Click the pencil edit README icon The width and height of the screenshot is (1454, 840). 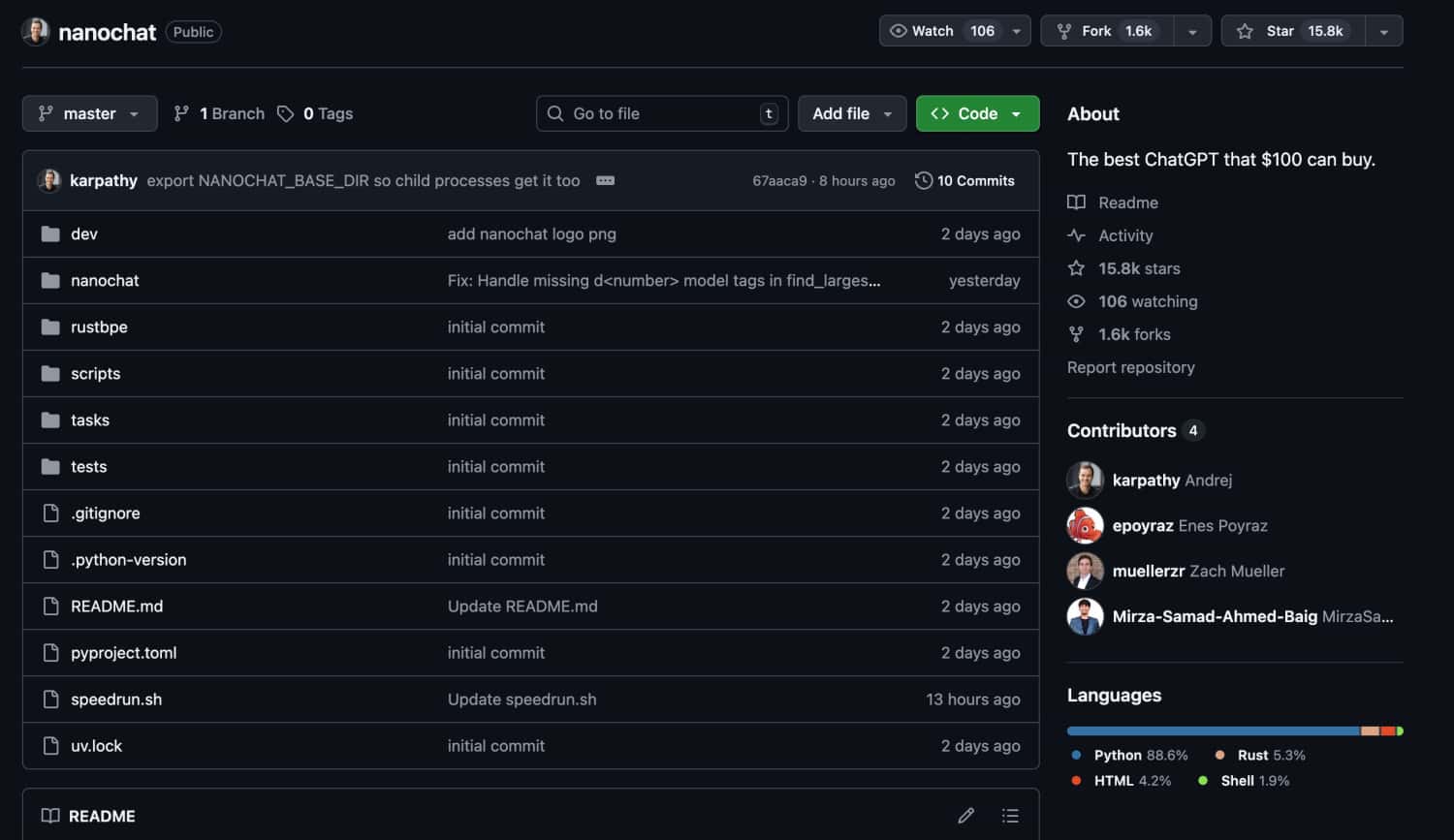point(965,816)
